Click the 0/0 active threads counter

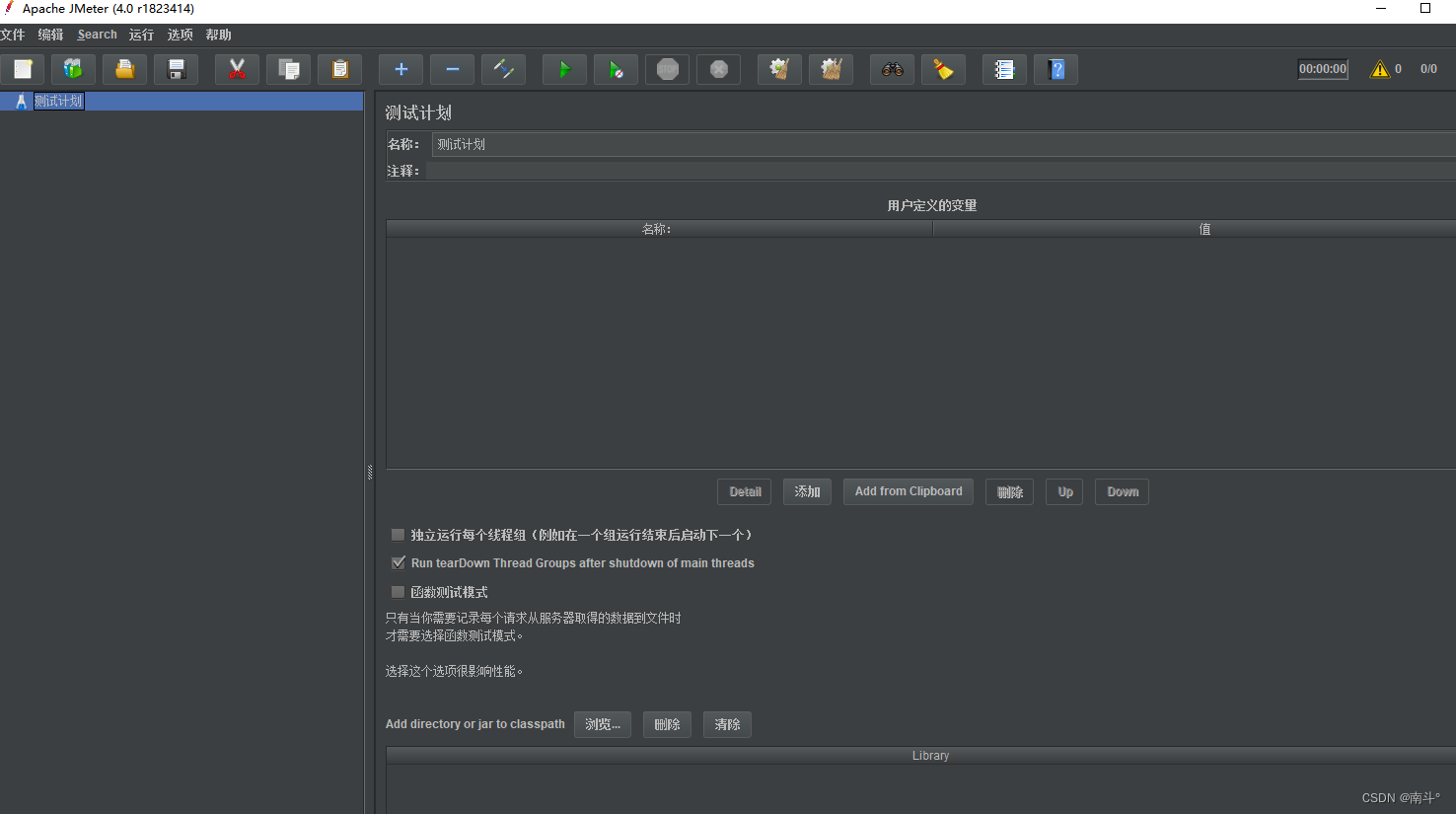point(1428,69)
